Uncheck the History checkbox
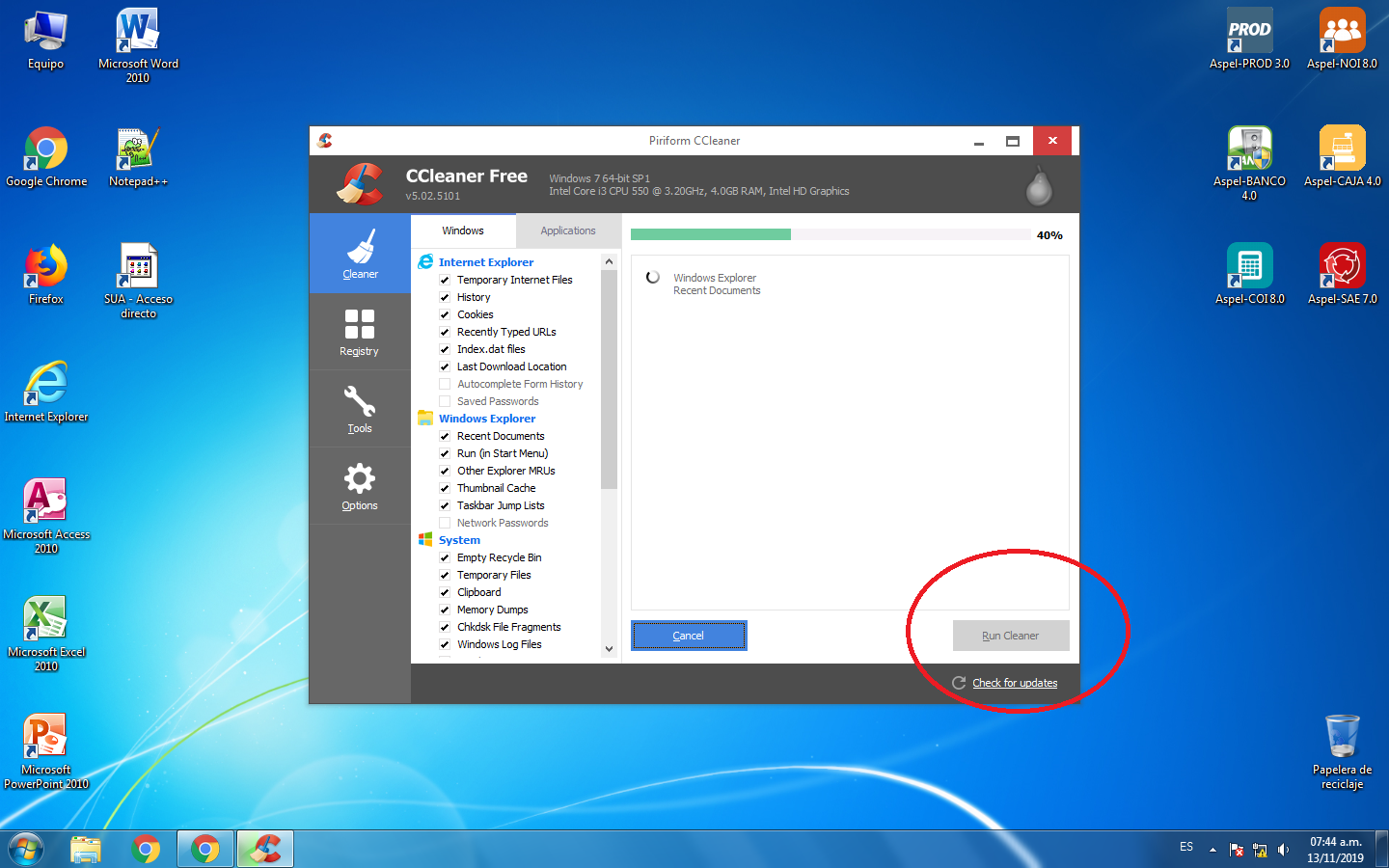This screenshot has height=868, width=1389. click(445, 297)
